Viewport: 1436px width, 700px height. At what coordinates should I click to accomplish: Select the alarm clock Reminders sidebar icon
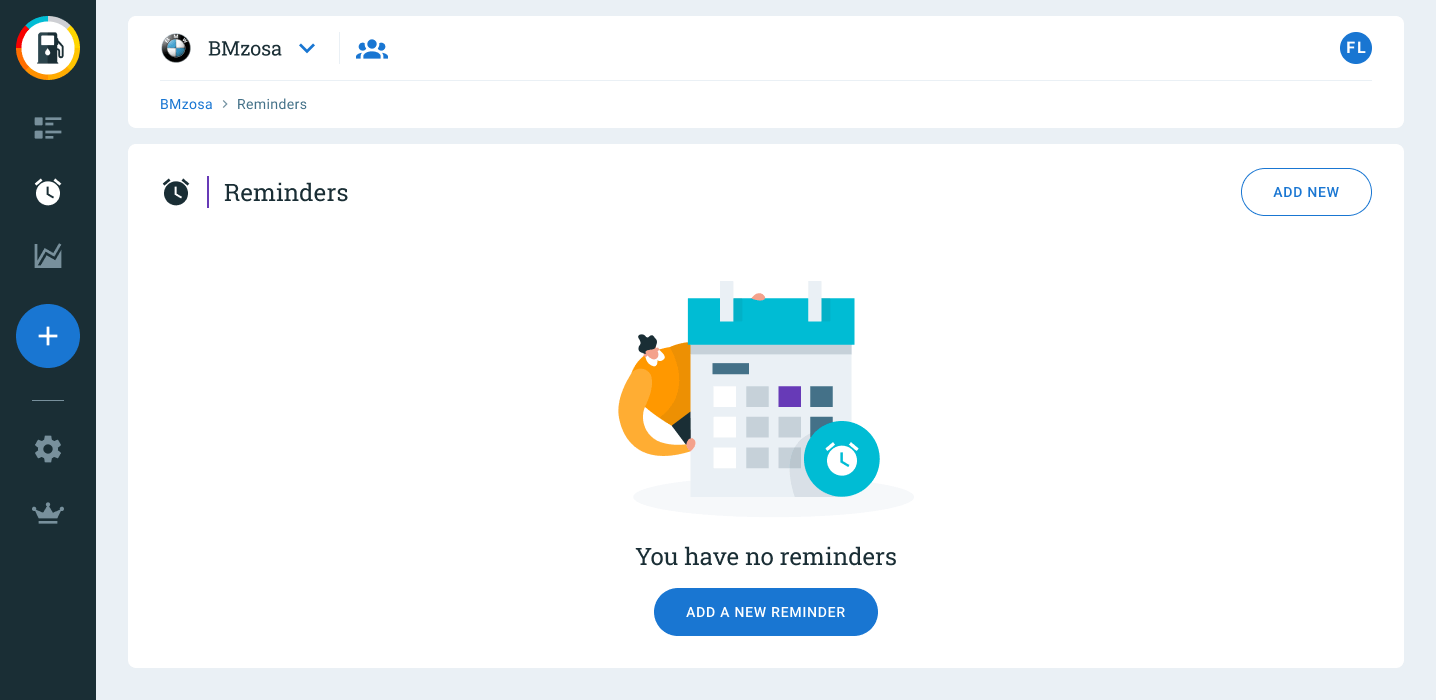click(48, 192)
